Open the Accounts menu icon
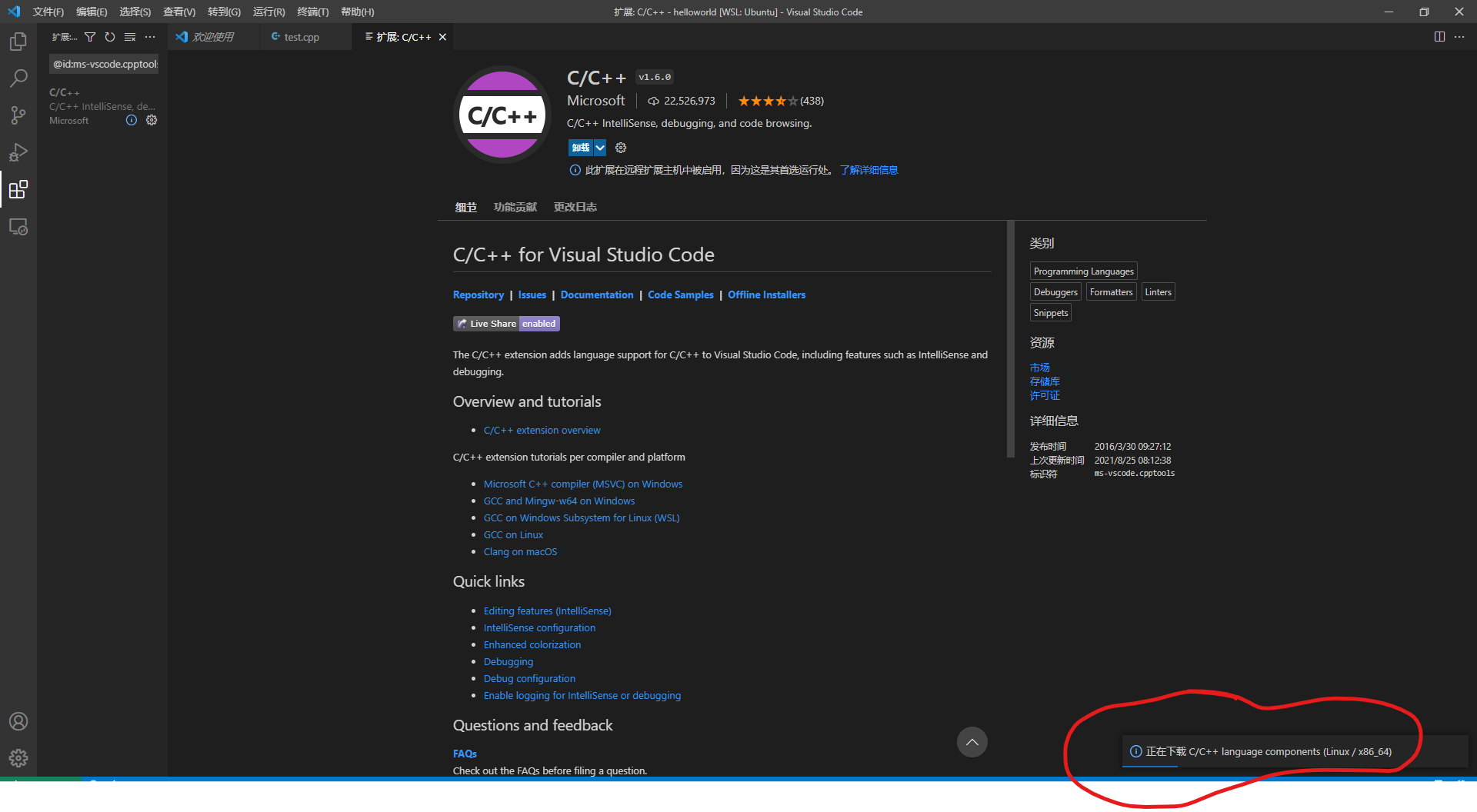This screenshot has height=812, width=1477. 18,721
